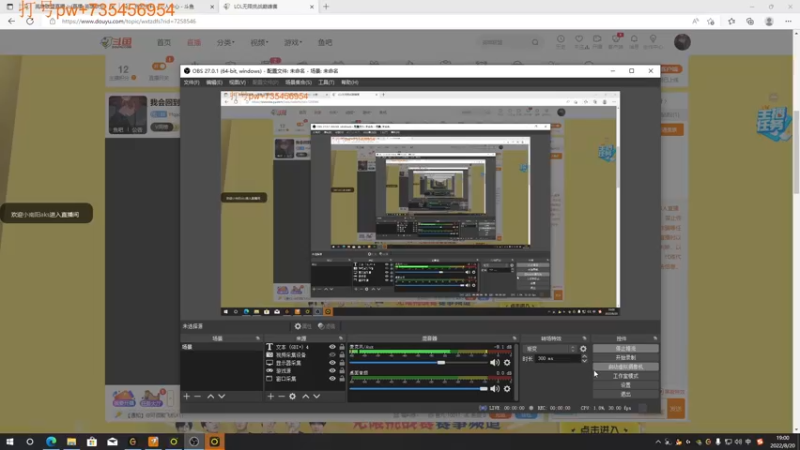Open OBS Studio icon in the taskbar
The width and height of the screenshot is (800, 450).
(x=194, y=442)
